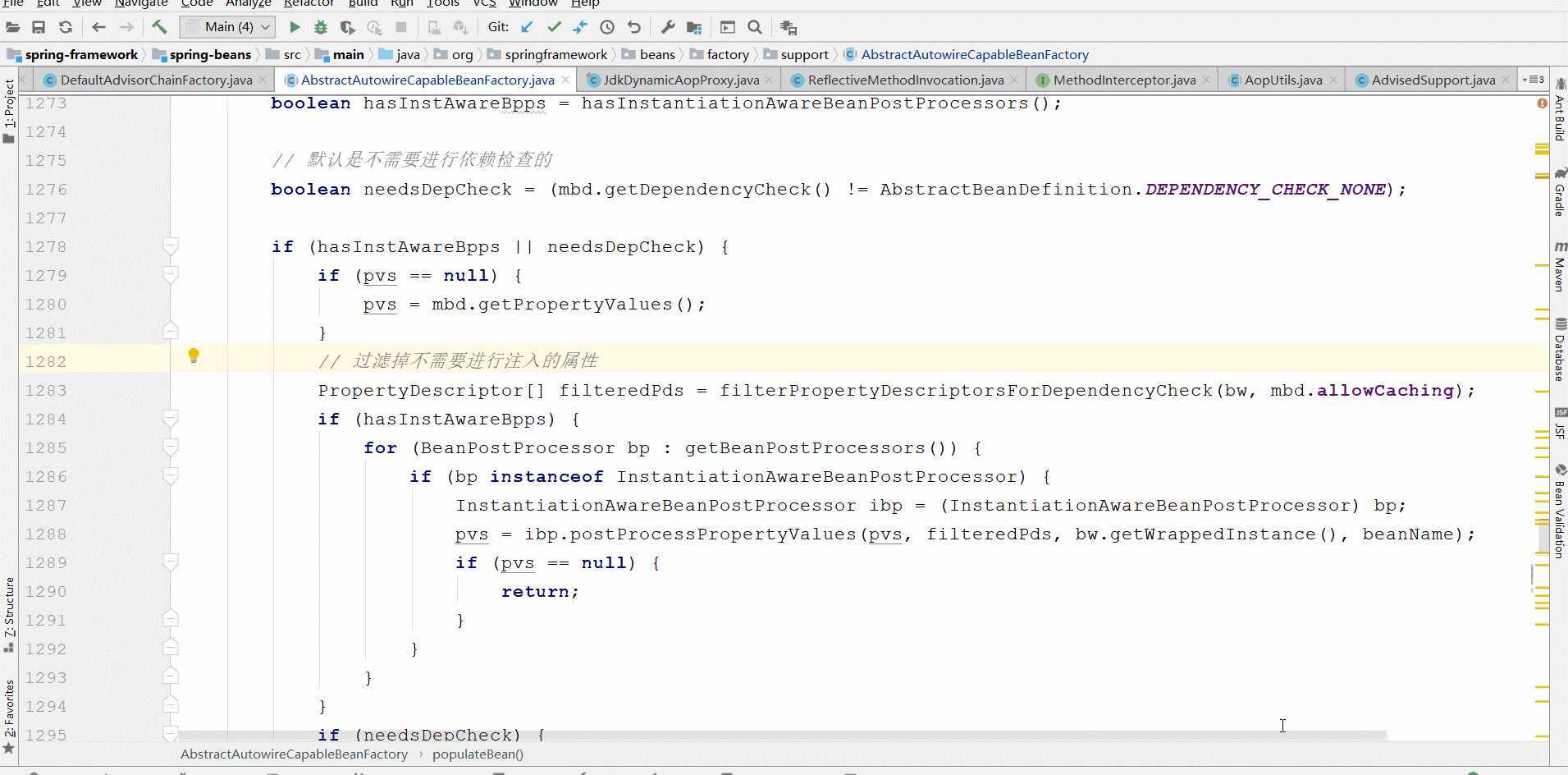The height and width of the screenshot is (775, 1568).
Task: Close the AbstractAutowireCapableBeanFactory.java tab
Action: click(565, 80)
